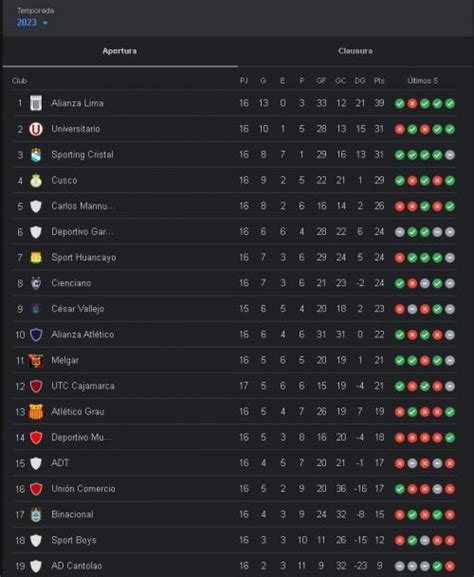Click Universitario's first red loss indicator

[x=400, y=129]
